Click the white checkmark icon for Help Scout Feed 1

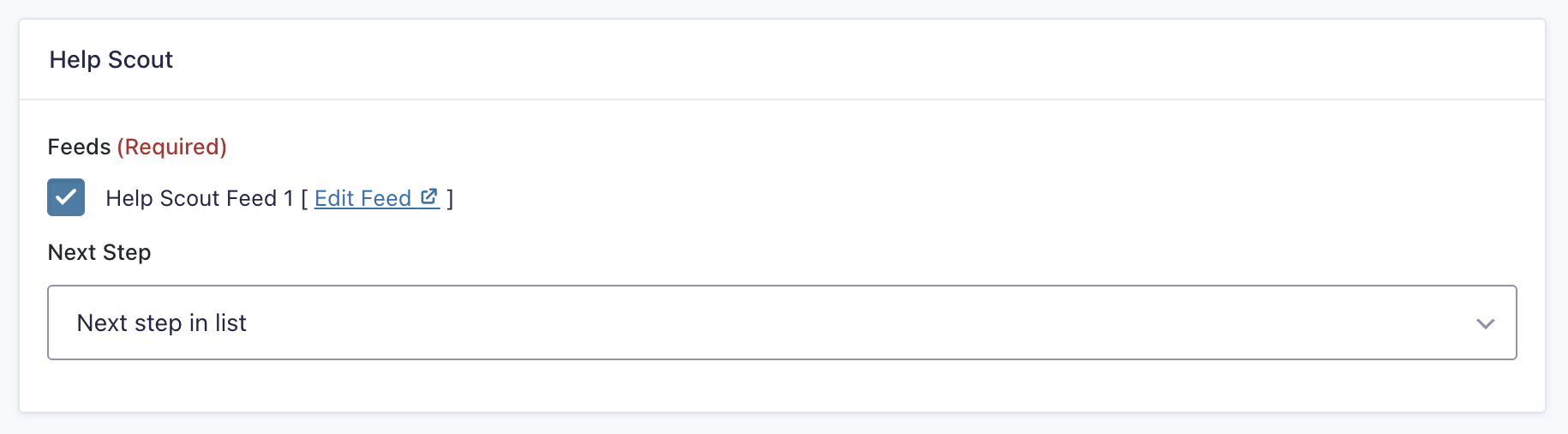pyautogui.click(x=66, y=197)
